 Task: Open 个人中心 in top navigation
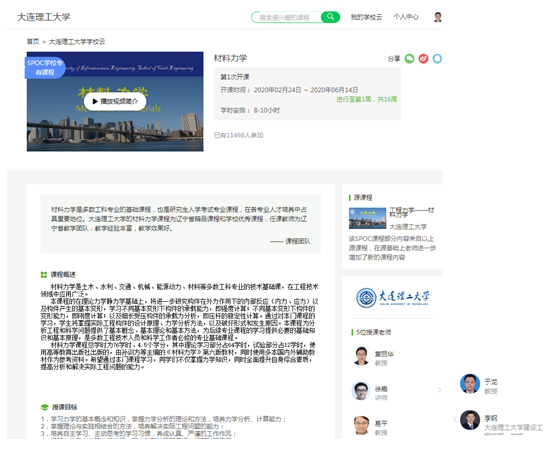[x=406, y=17]
